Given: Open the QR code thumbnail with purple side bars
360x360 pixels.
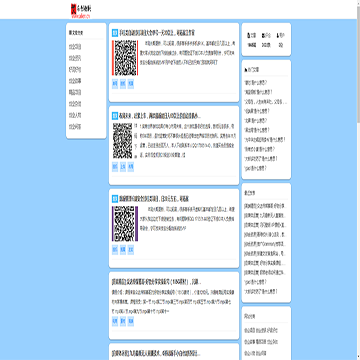Looking at the screenshot, I should click(x=125, y=224).
